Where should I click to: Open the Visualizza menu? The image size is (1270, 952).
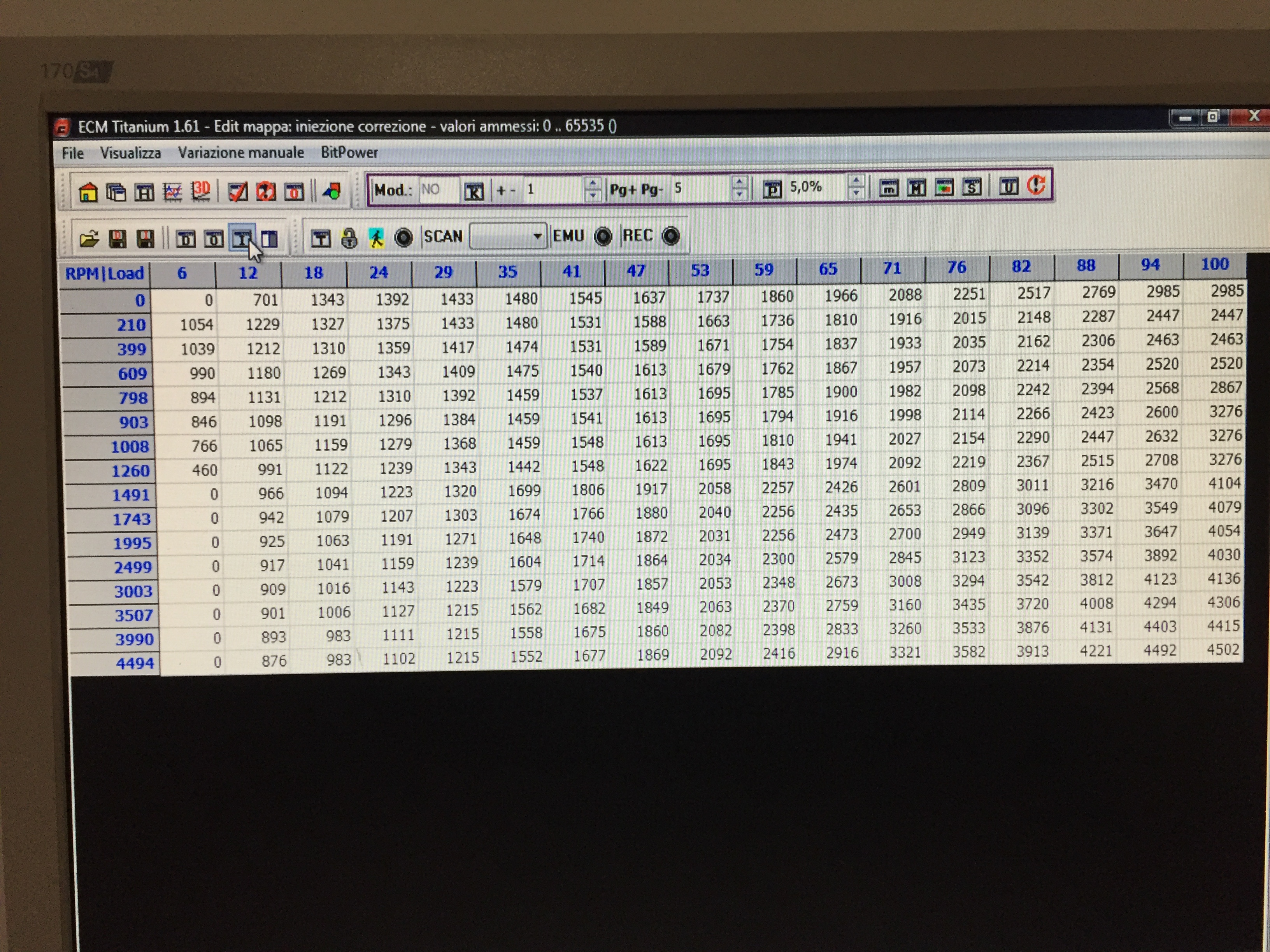click(130, 153)
